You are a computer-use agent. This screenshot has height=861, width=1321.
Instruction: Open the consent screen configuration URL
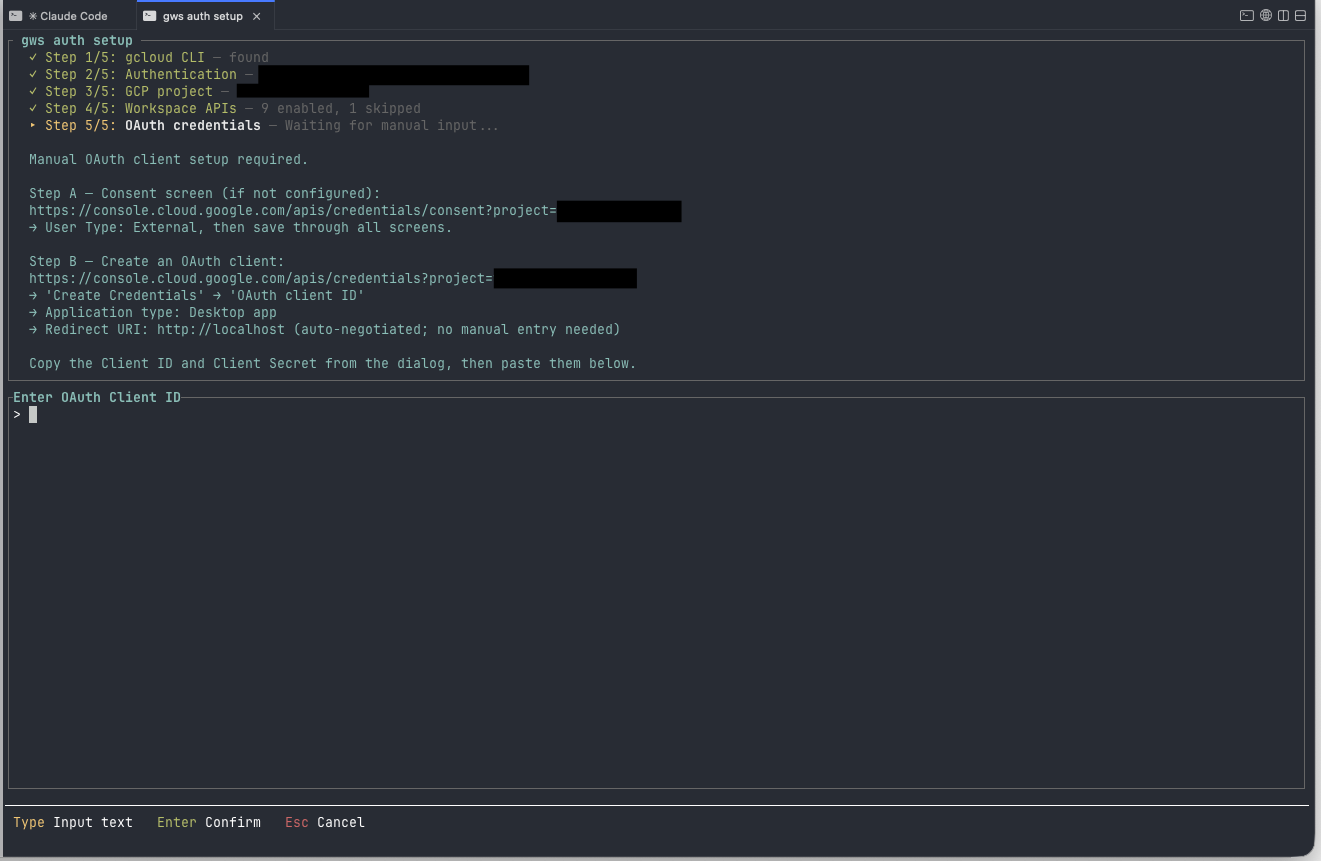tap(291, 210)
